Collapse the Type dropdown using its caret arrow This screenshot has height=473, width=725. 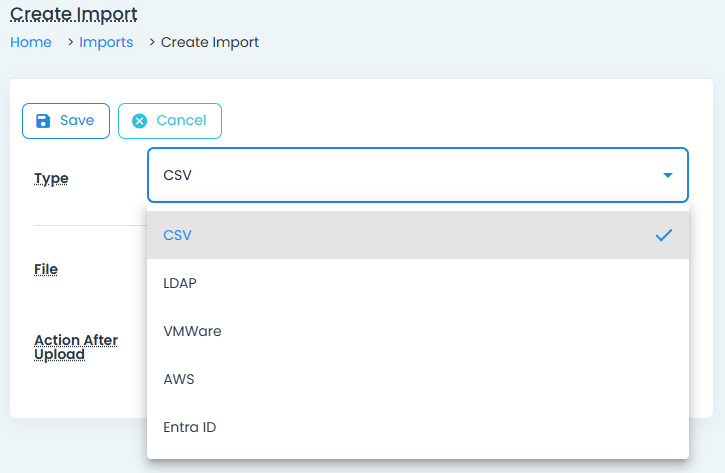[667, 176]
